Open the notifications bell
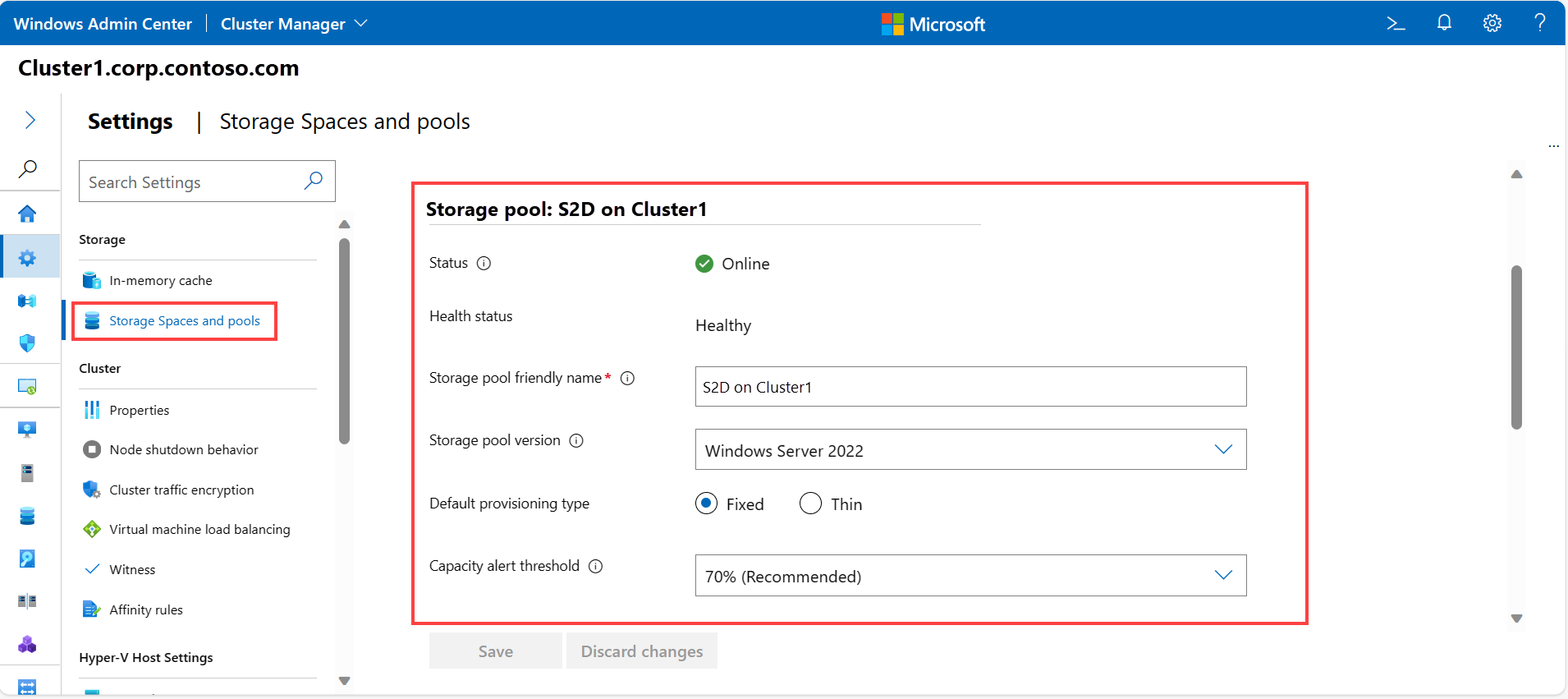Image resolution: width=1568 pixels, height=699 pixels. click(x=1444, y=23)
